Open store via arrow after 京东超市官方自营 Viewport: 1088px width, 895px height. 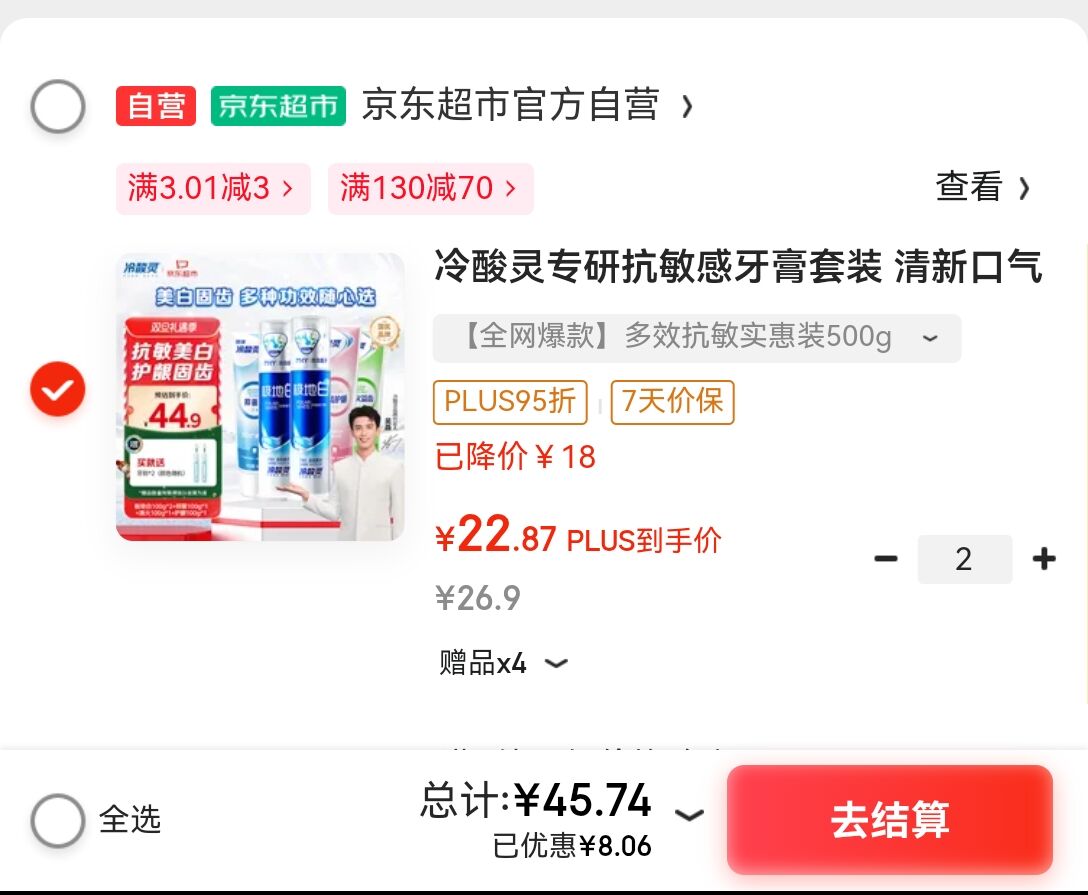[687, 106]
